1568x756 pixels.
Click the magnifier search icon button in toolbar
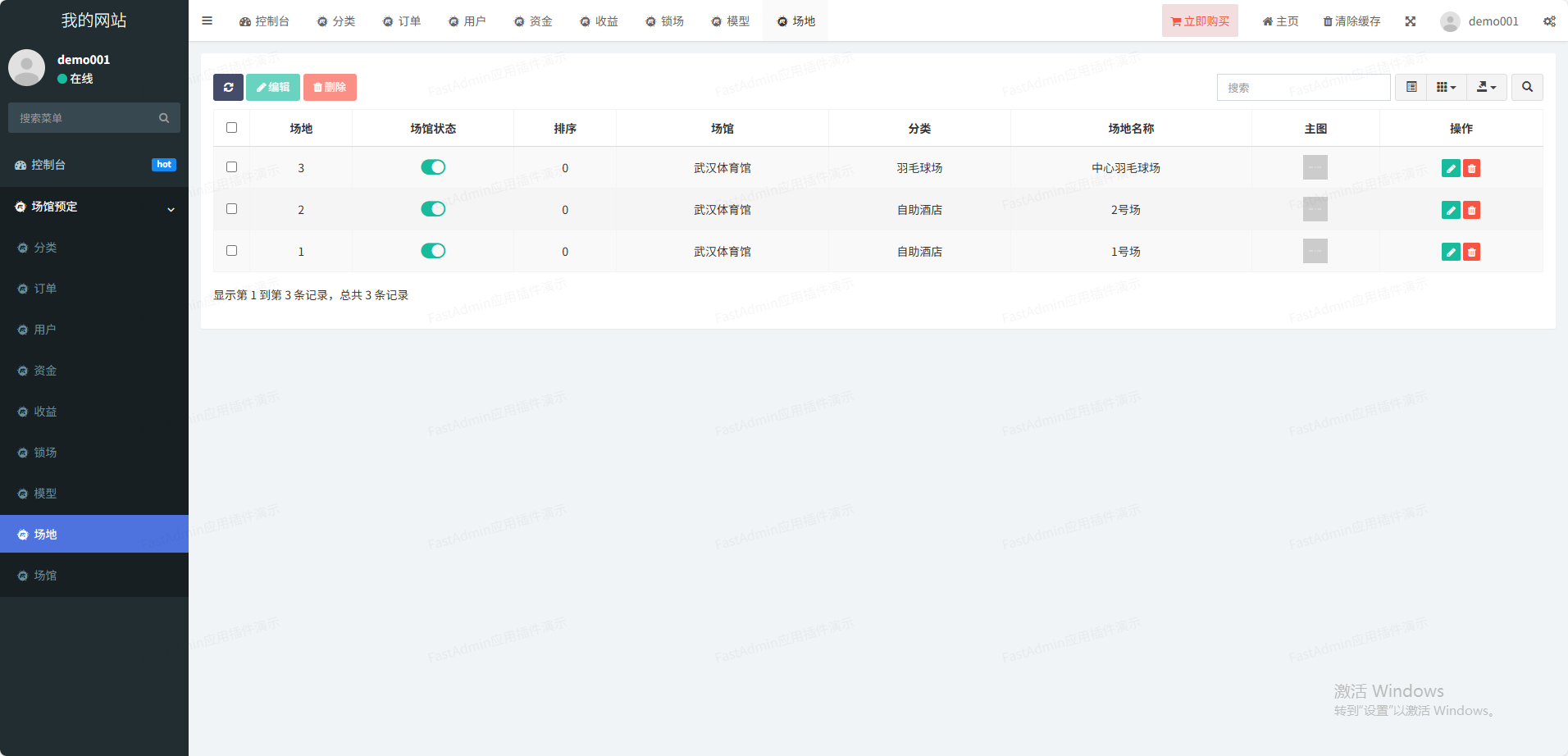click(1527, 87)
